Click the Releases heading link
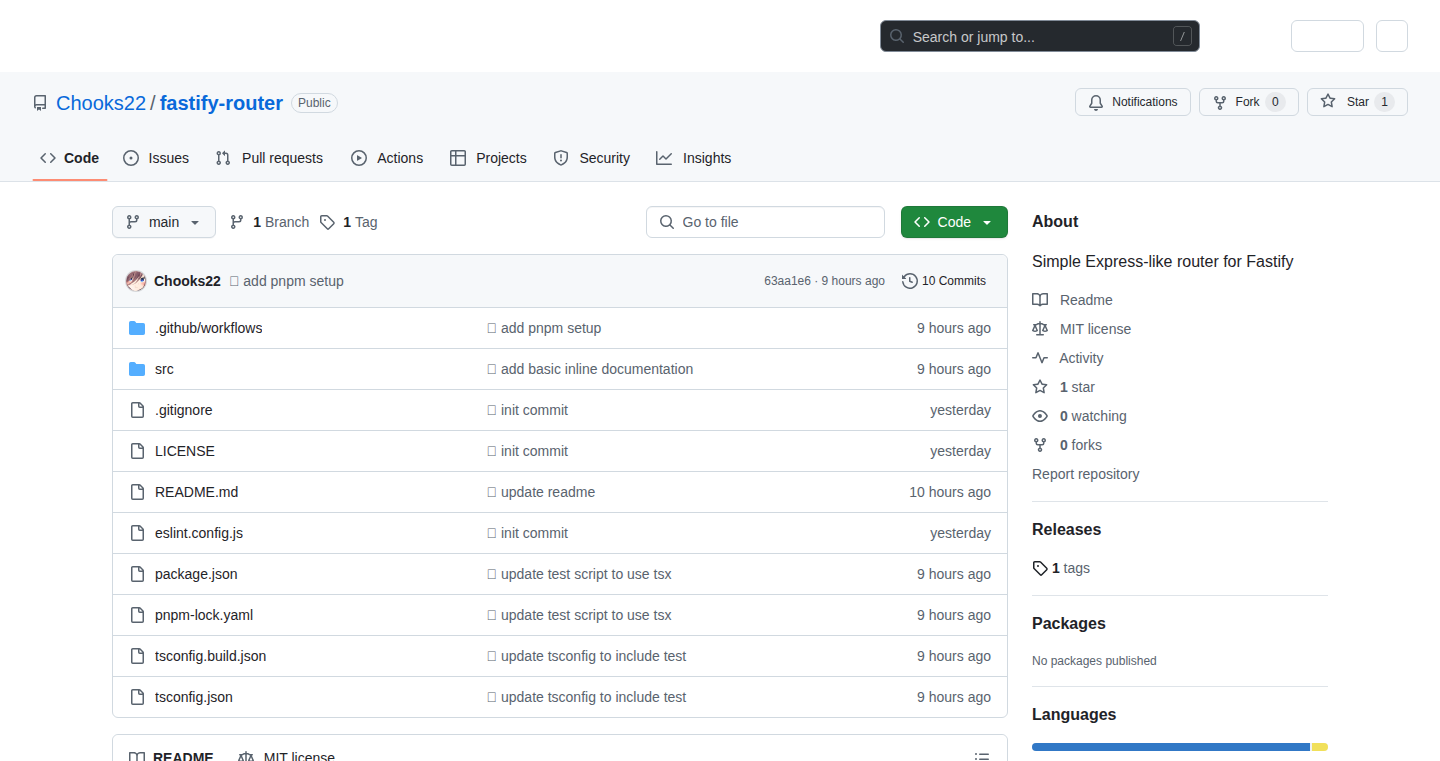Image resolution: width=1440 pixels, height=761 pixels. point(1066,529)
